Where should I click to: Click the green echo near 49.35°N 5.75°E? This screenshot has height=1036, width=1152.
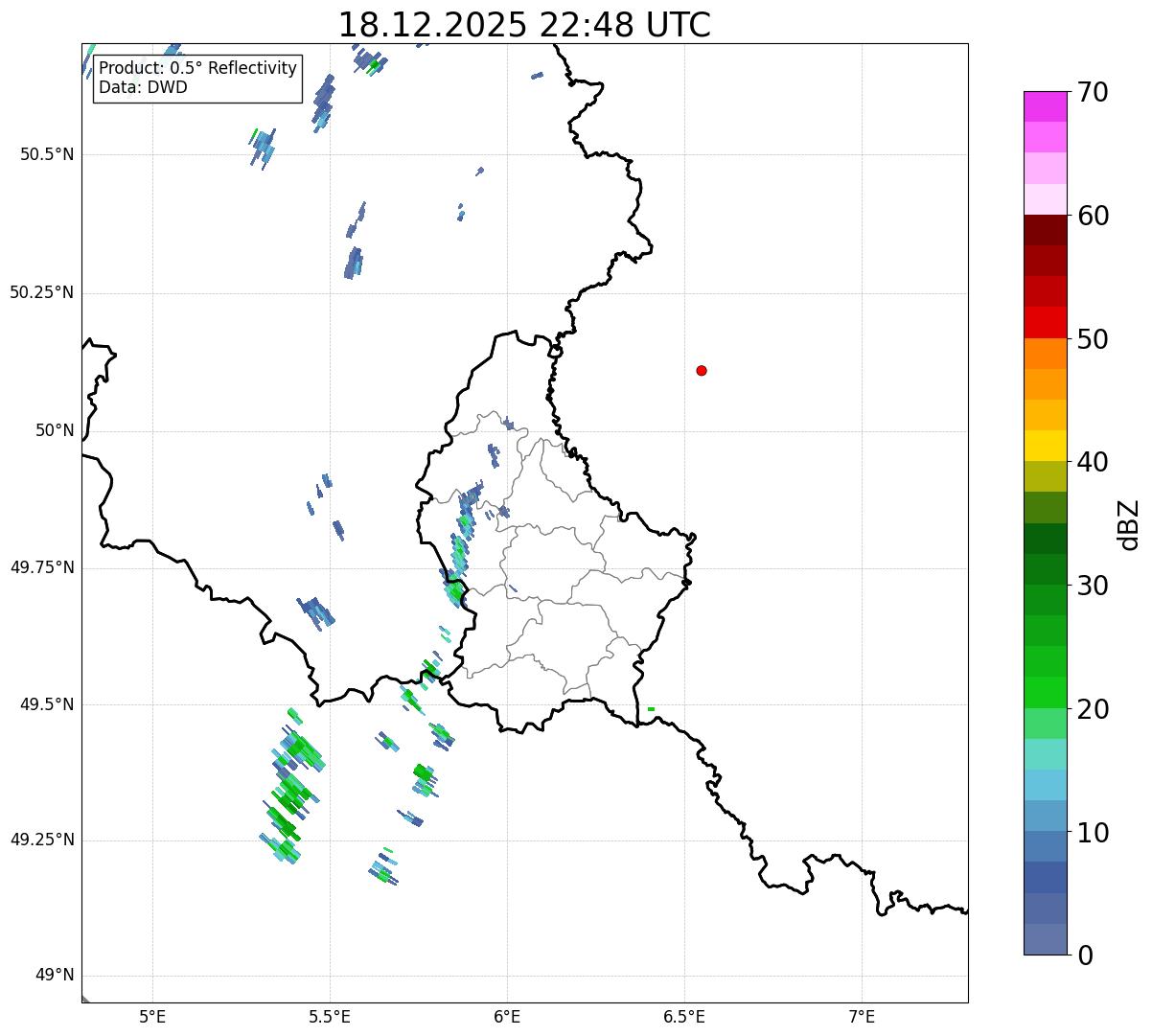point(425,780)
